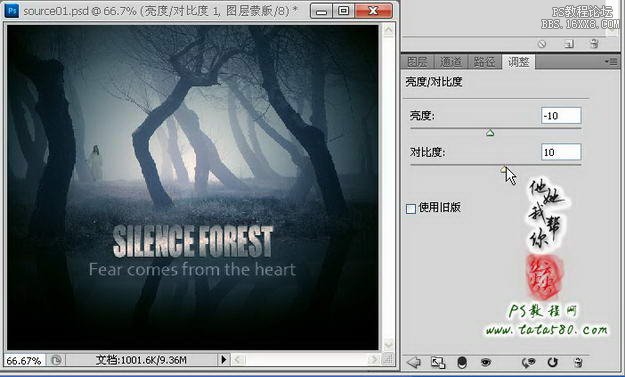The width and height of the screenshot is (625, 377).
Task: Click the 66.67% zoom field
Action: tap(24, 360)
